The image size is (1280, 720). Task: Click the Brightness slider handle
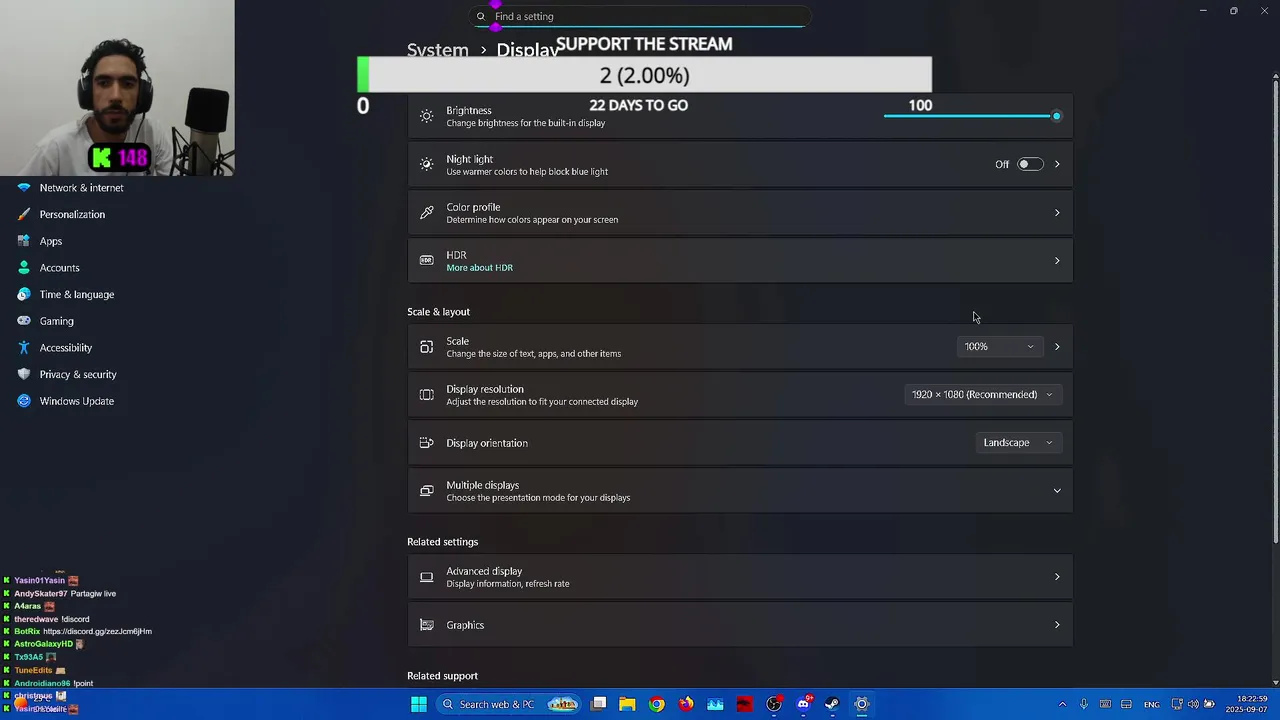[1056, 116]
